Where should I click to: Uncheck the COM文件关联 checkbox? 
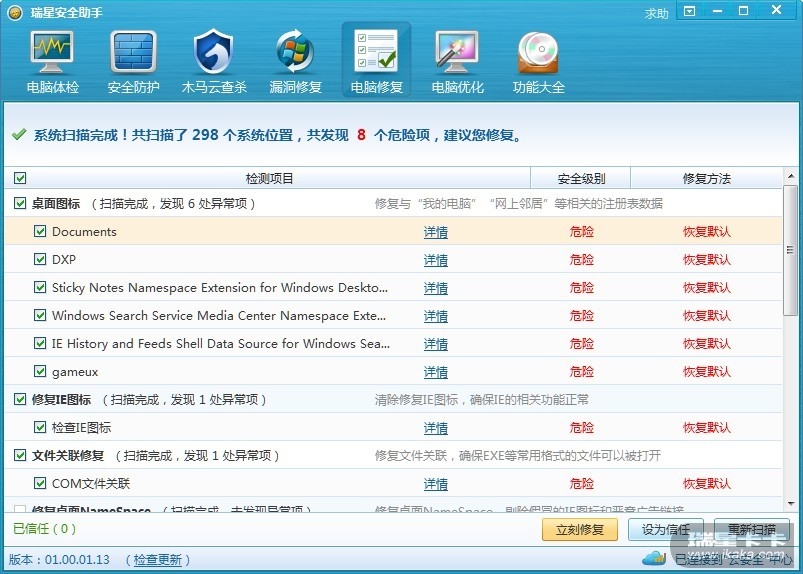point(40,483)
